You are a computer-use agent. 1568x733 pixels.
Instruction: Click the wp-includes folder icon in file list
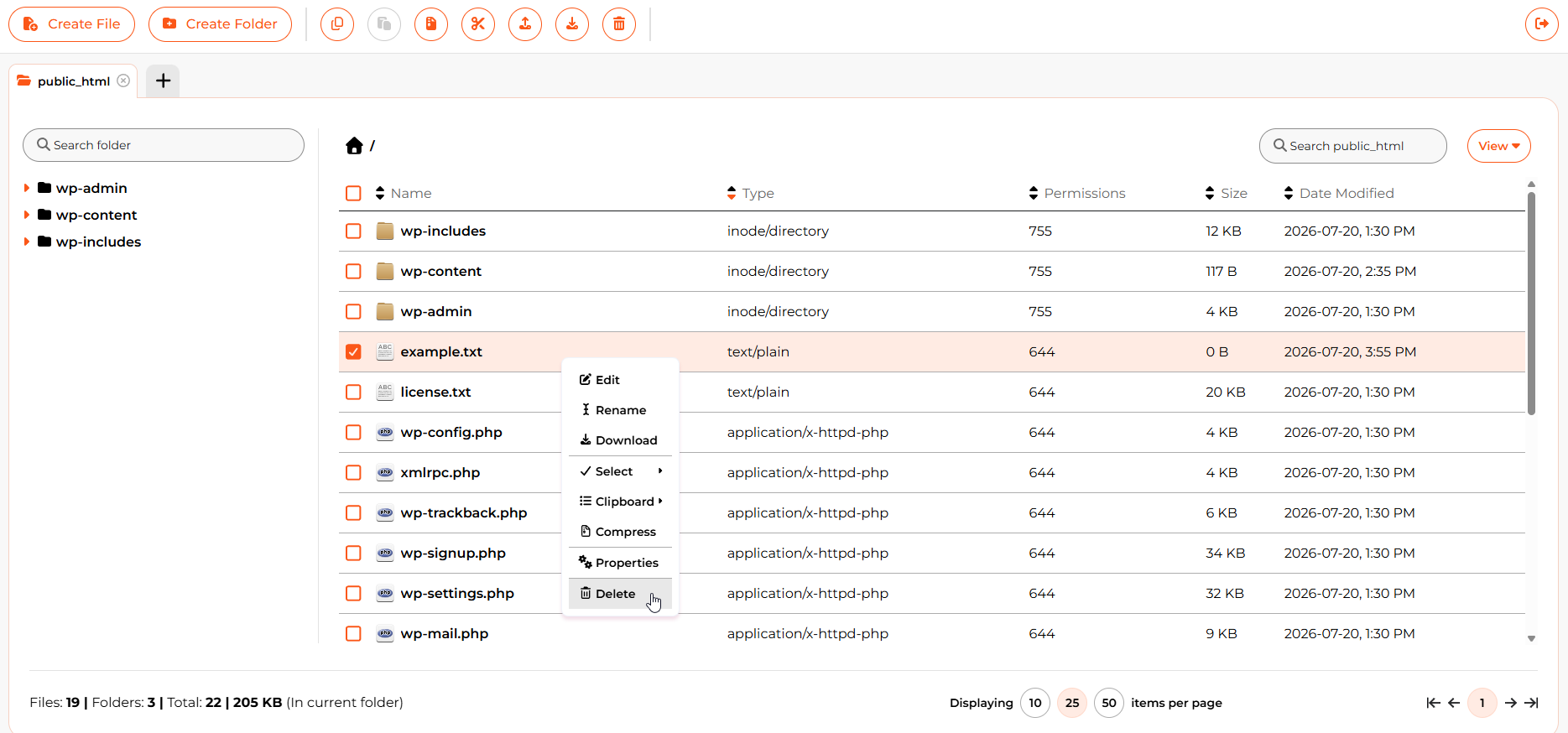pyautogui.click(x=385, y=231)
